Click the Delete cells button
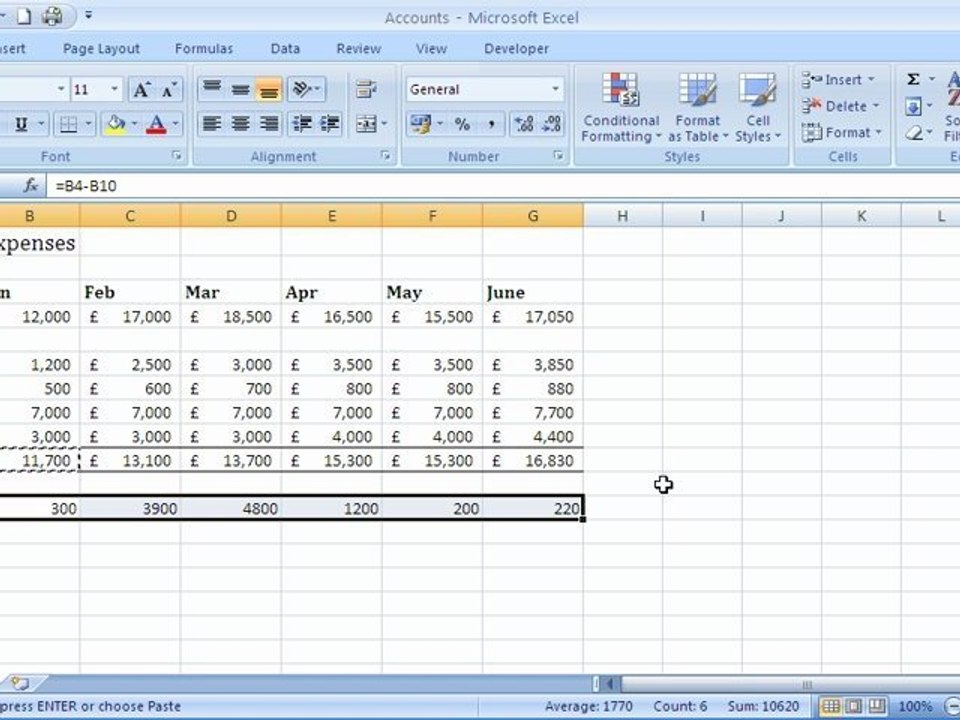 click(x=841, y=106)
